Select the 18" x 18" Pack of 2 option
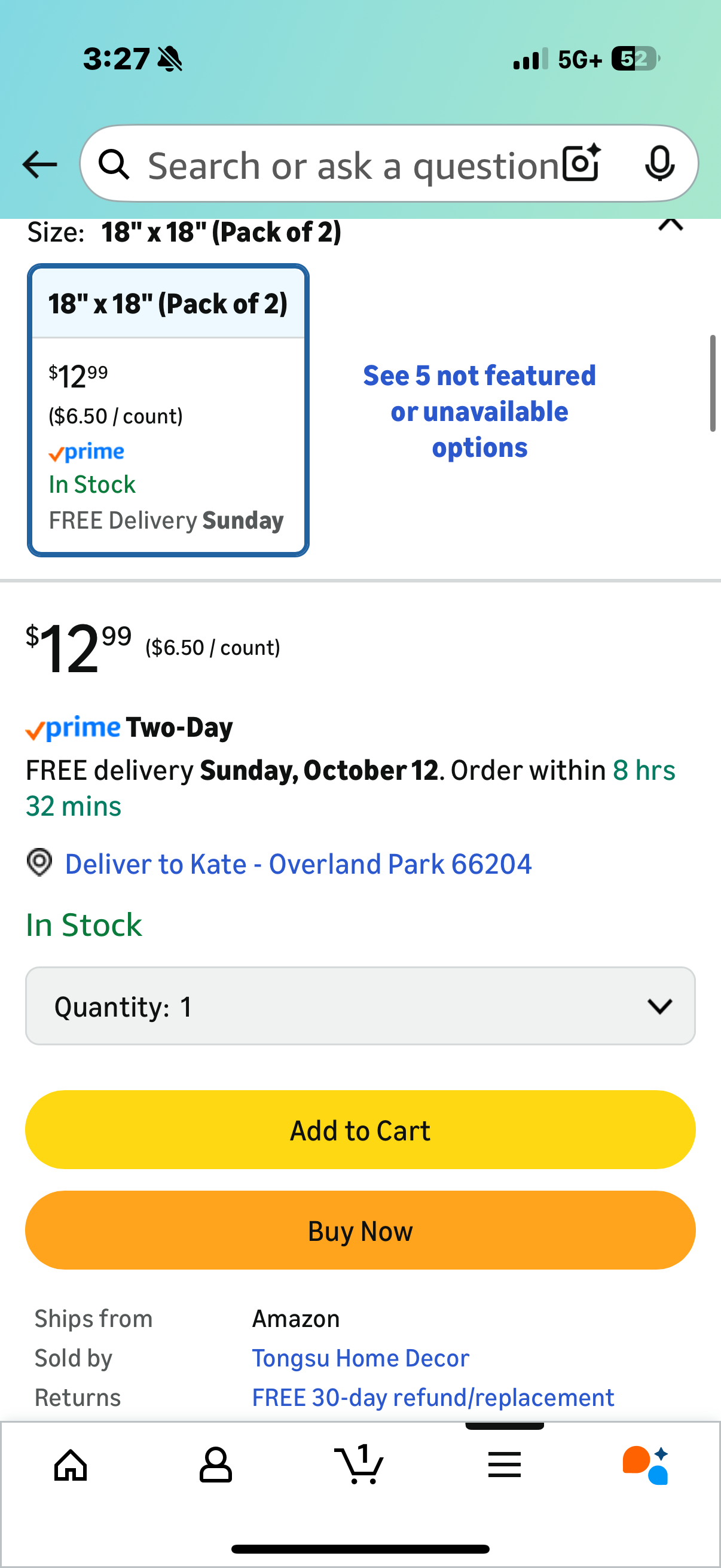Screen dimensions: 721x1568 coord(168,410)
